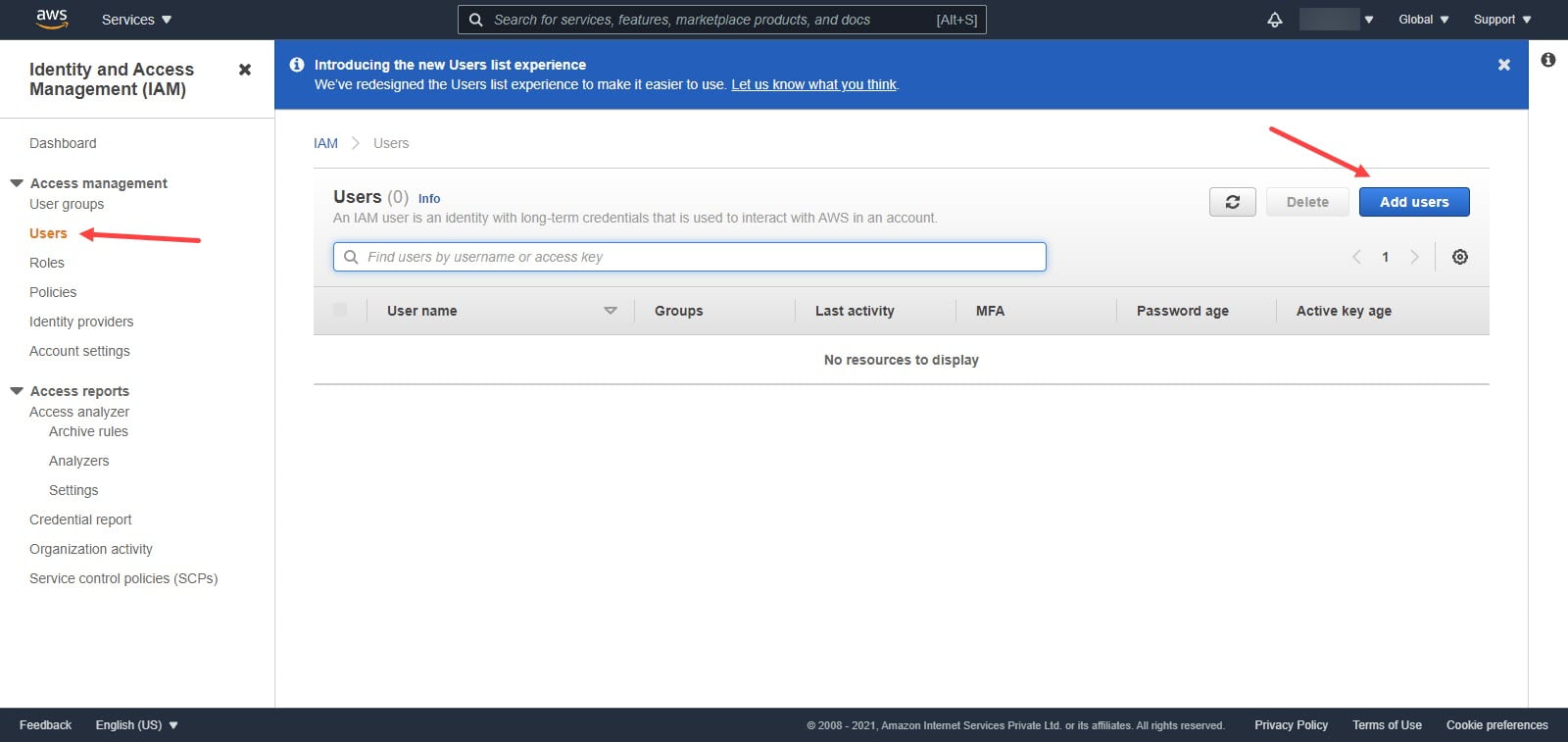Open Cookie preferences in footer
The image size is (1568, 742).
(x=1497, y=725)
